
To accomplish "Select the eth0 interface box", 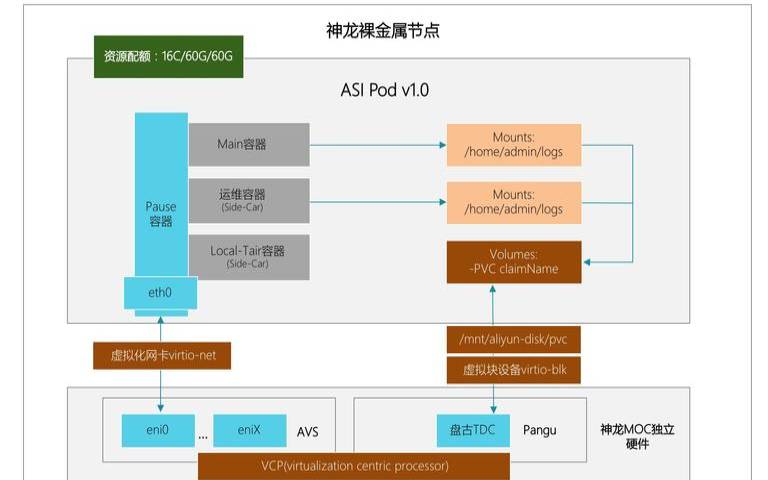I will click(161, 293).
